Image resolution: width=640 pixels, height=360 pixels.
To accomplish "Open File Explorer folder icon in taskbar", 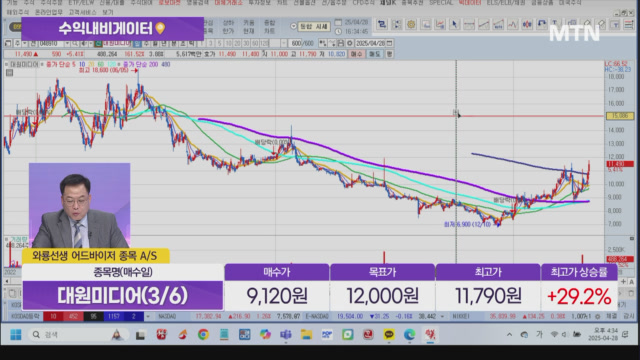I will (306, 335).
